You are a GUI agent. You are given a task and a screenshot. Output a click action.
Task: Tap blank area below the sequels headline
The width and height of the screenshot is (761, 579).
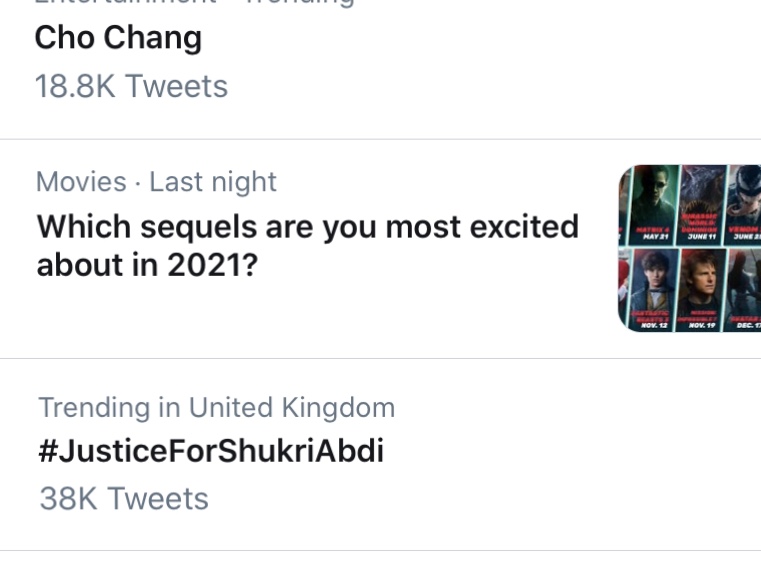click(x=308, y=315)
